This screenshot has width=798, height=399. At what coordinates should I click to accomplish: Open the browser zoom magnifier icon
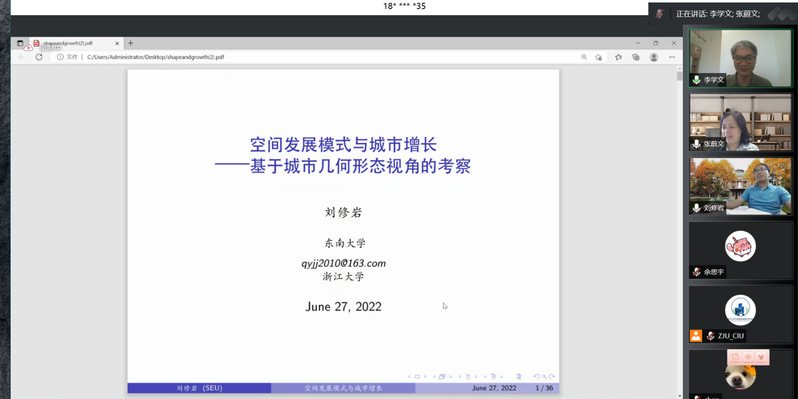584,57
